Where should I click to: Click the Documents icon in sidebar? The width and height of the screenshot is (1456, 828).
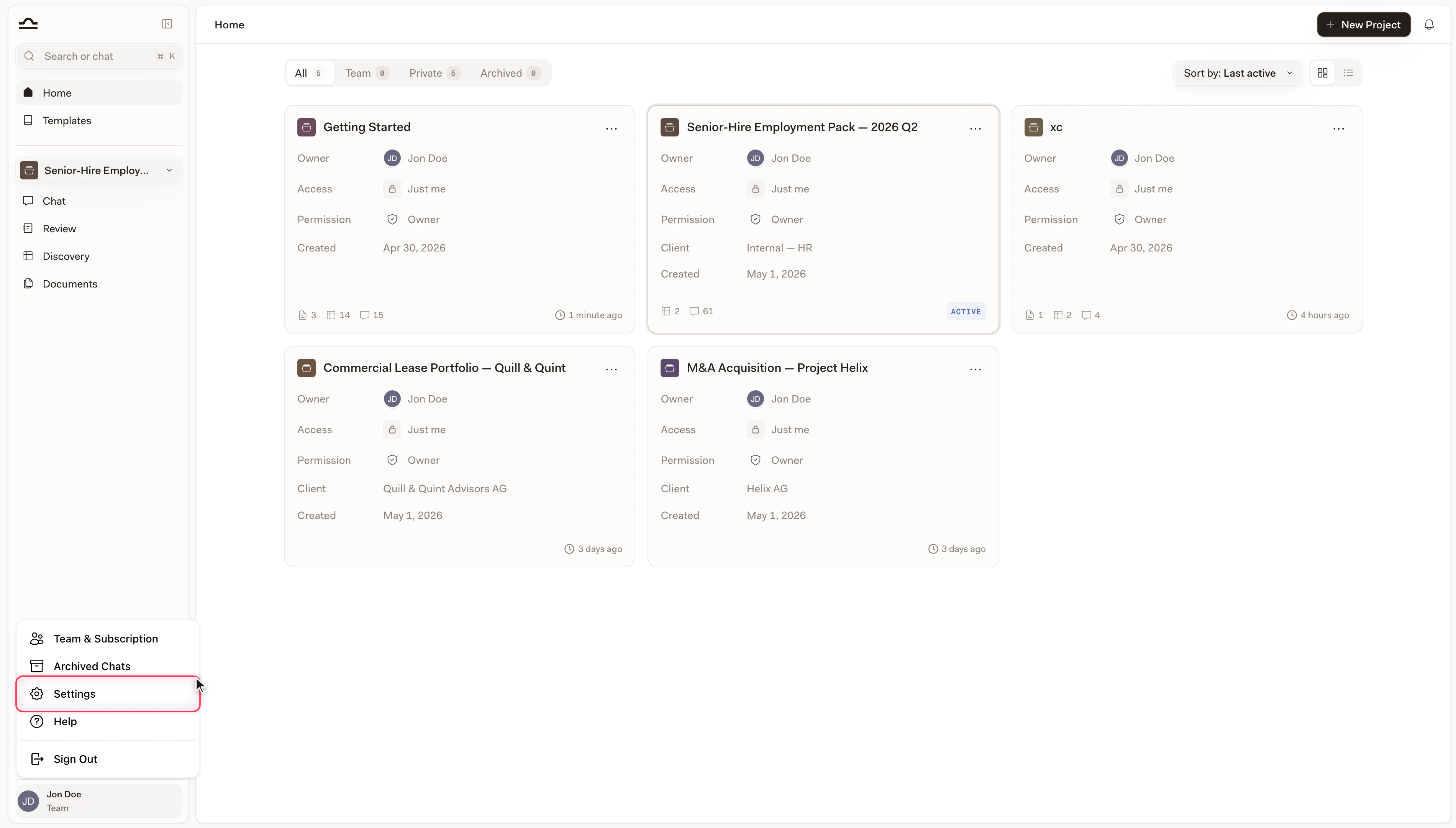pyautogui.click(x=28, y=283)
